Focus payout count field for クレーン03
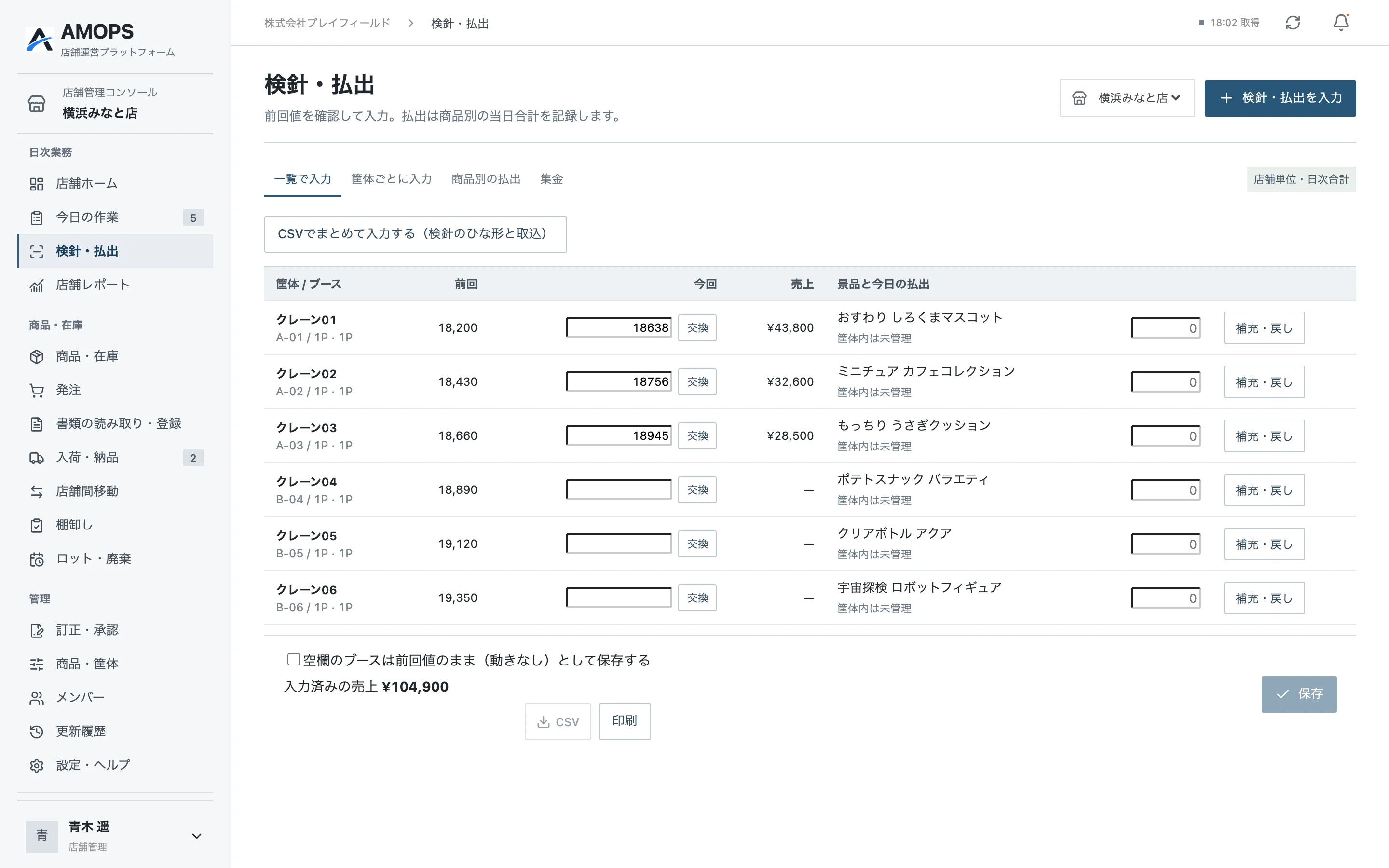 coord(1166,436)
